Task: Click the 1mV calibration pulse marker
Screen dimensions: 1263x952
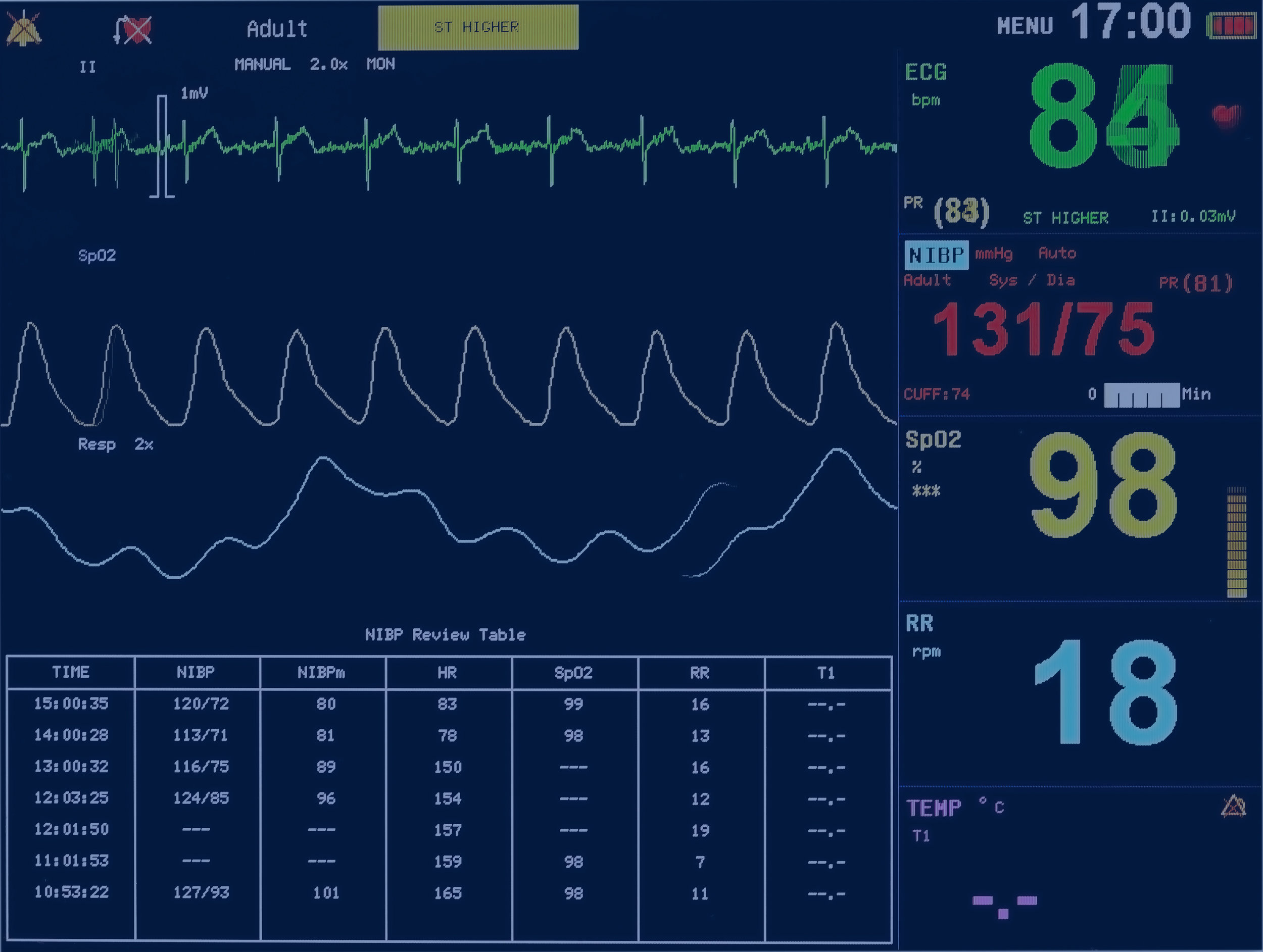Action: [162, 146]
